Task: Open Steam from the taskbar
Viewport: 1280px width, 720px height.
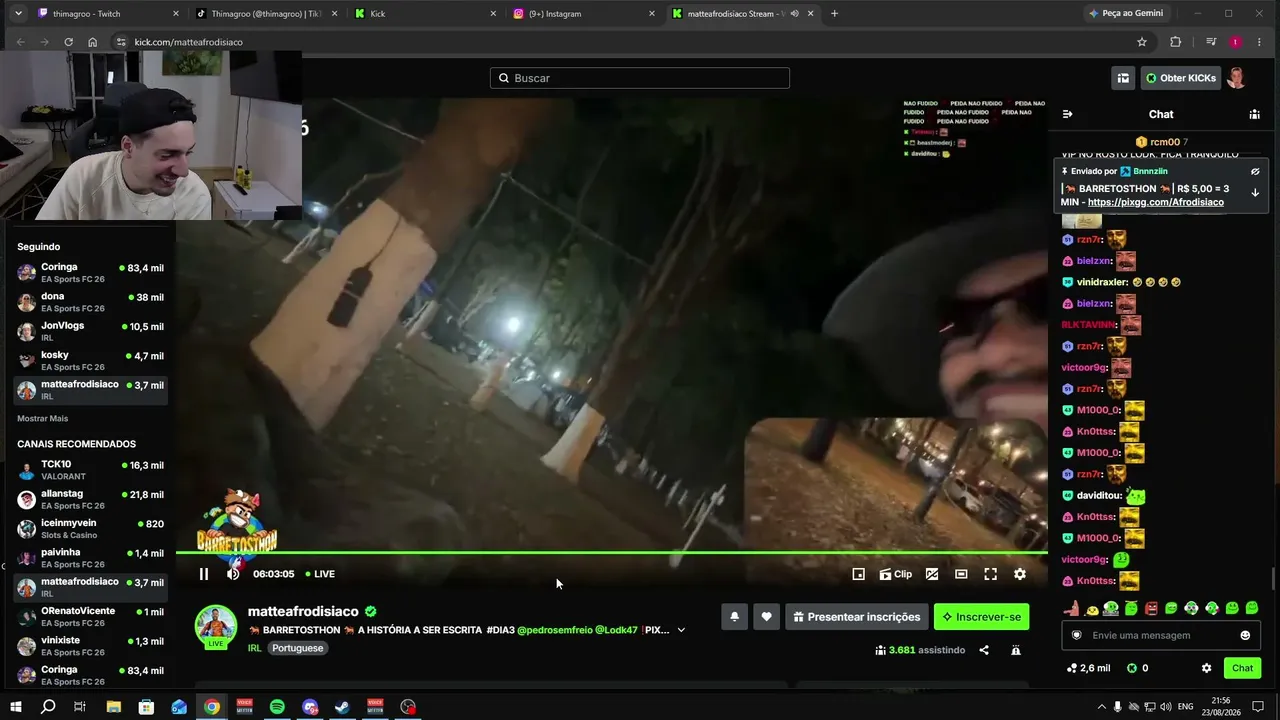Action: click(x=342, y=707)
